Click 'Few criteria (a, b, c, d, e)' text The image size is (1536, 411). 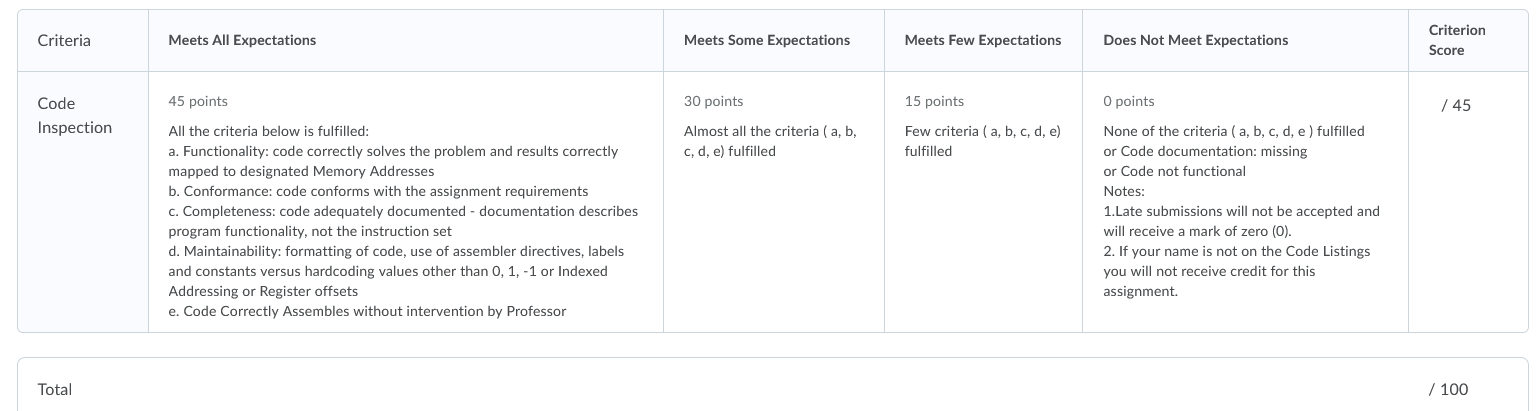pos(982,141)
